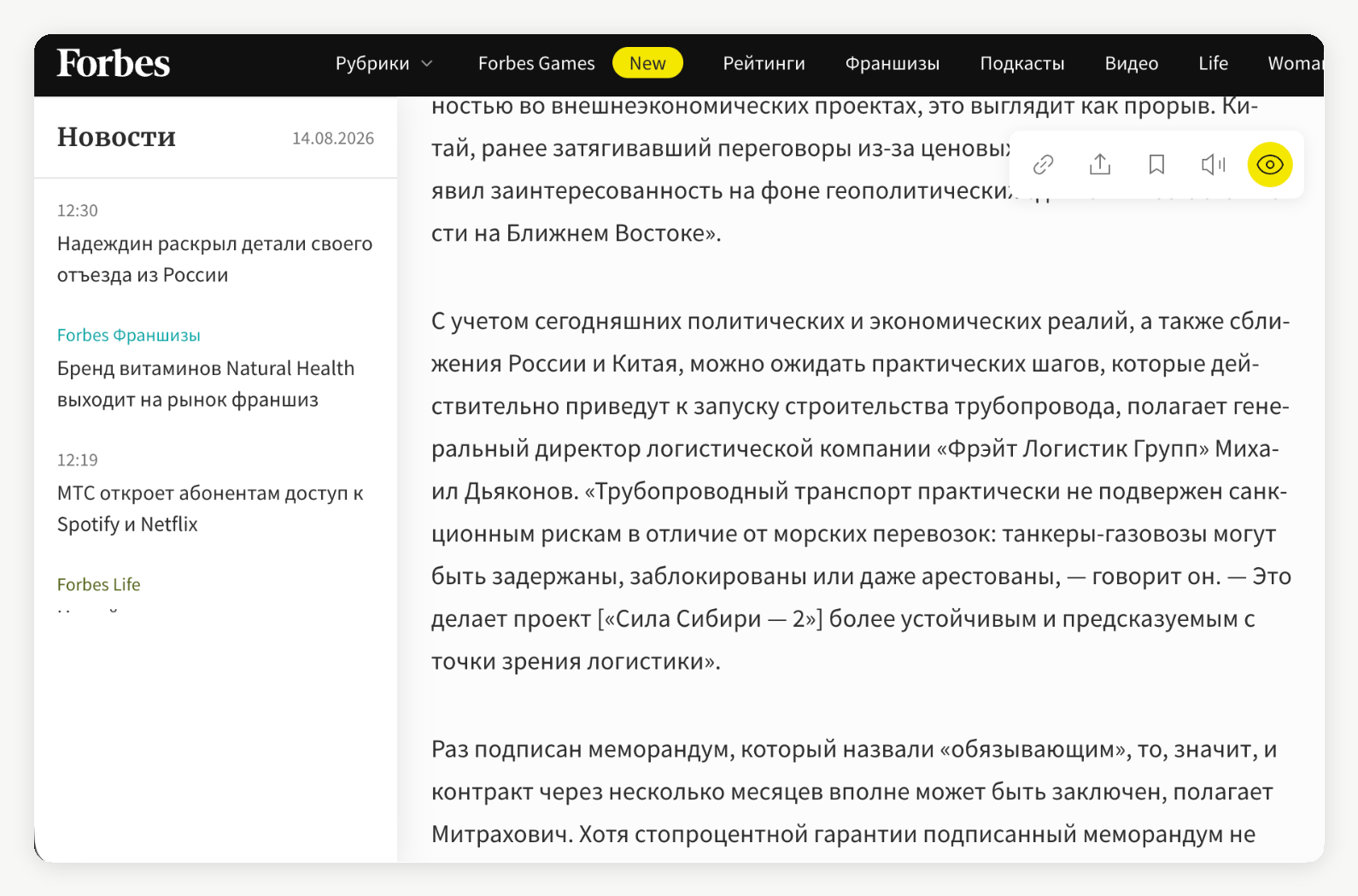
Task: Click the Forbes Франшизы category label
Action: point(129,335)
